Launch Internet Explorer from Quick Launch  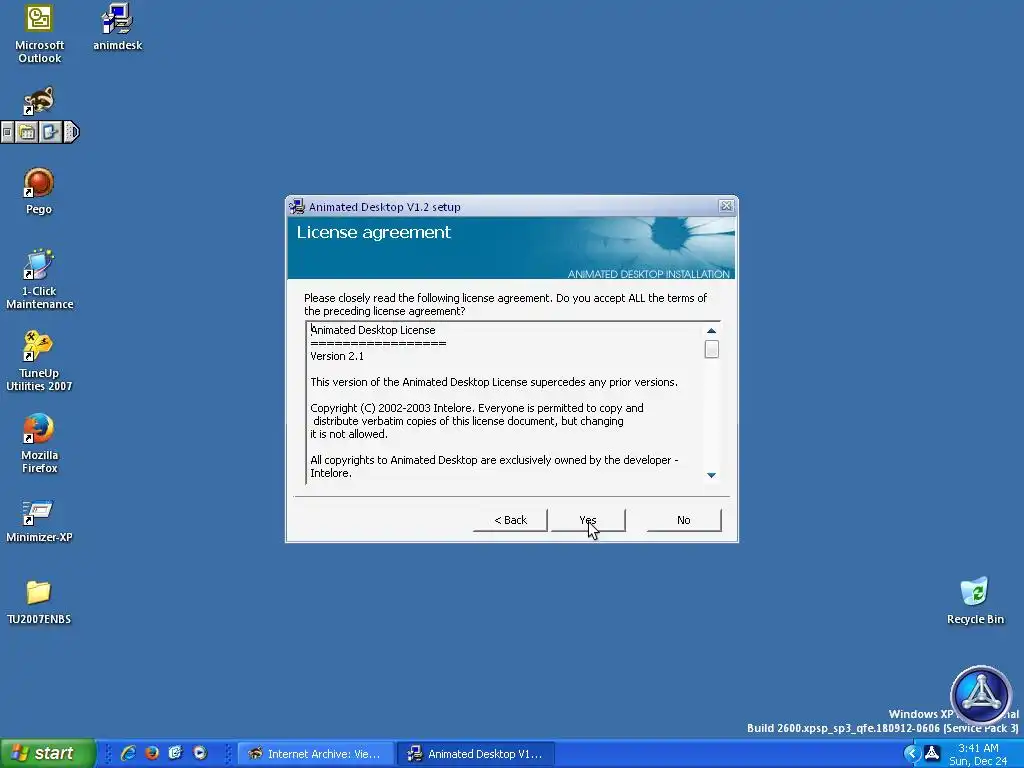[128, 754]
